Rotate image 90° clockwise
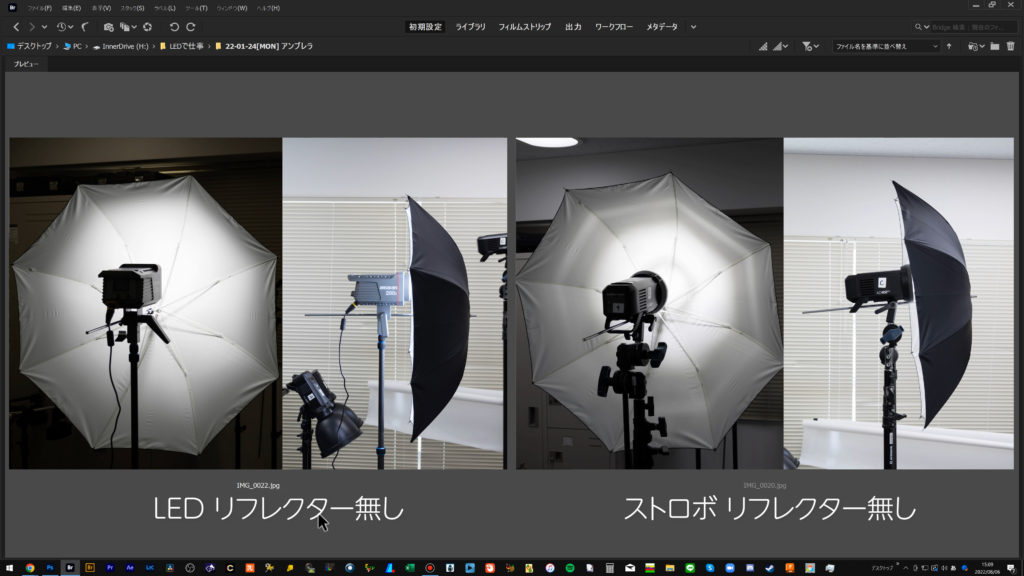The height and width of the screenshot is (576, 1024). pos(191,27)
